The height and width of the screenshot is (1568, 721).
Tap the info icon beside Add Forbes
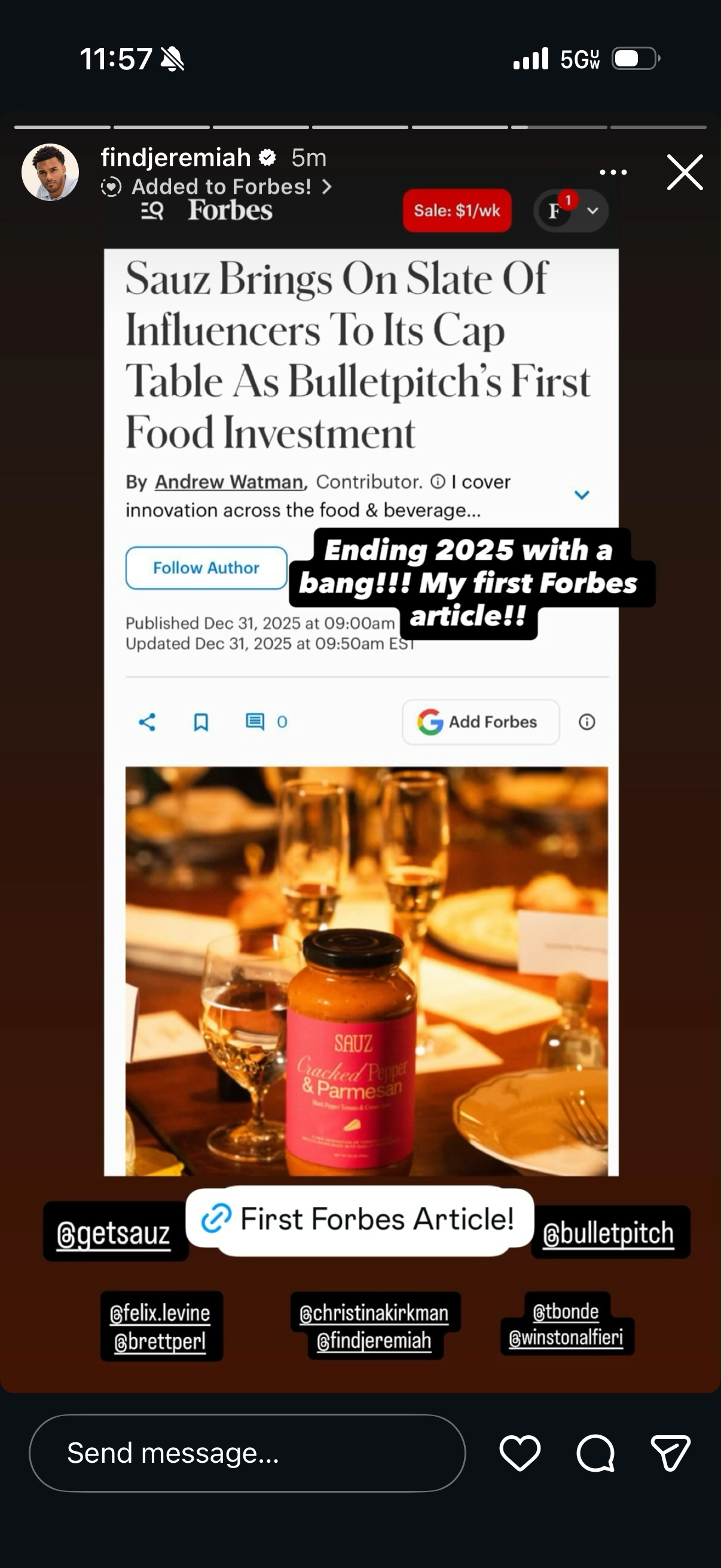click(x=586, y=722)
